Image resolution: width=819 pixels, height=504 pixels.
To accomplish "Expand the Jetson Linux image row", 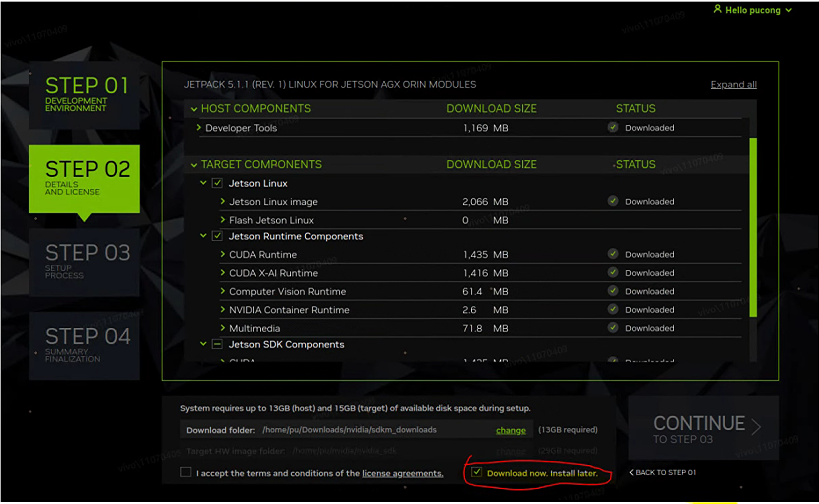I will 223,201.
